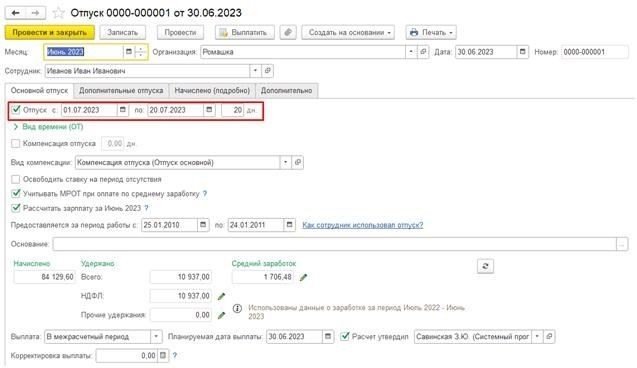Click the back arrow navigation icon
637x368 pixels.
pos(15,13)
